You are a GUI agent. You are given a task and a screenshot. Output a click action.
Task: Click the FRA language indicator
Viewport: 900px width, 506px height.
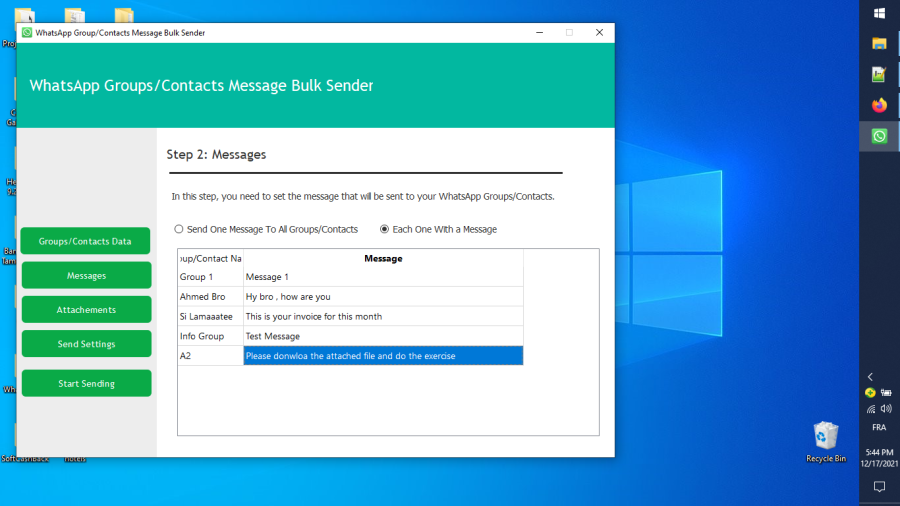[x=879, y=427]
